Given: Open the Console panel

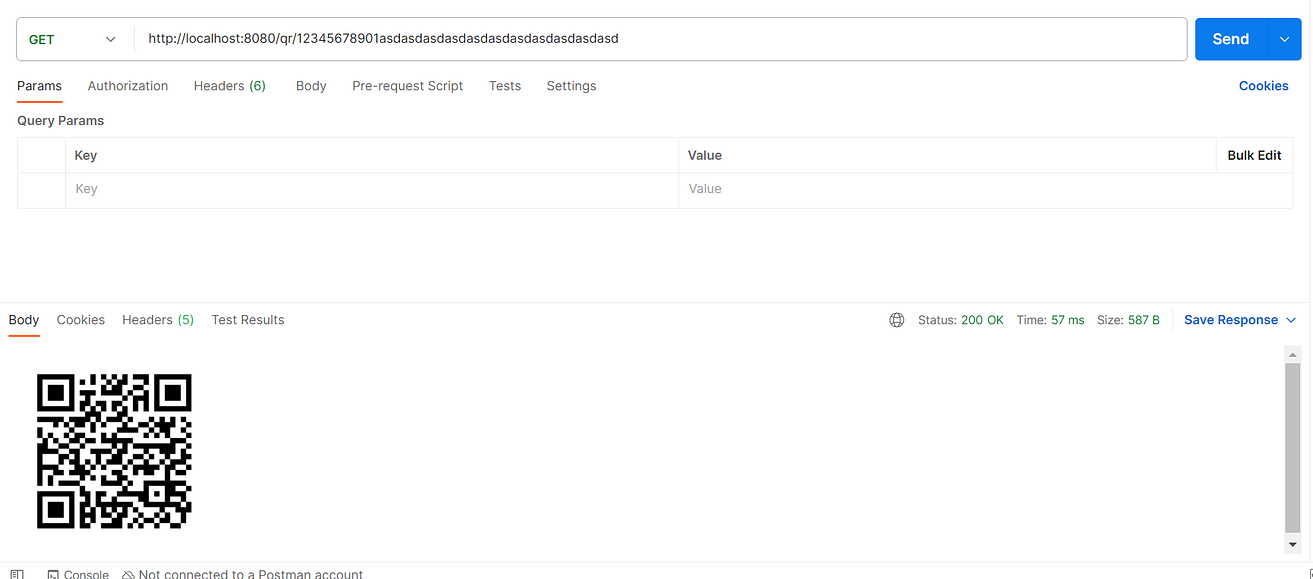Looking at the screenshot, I should point(78,574).
